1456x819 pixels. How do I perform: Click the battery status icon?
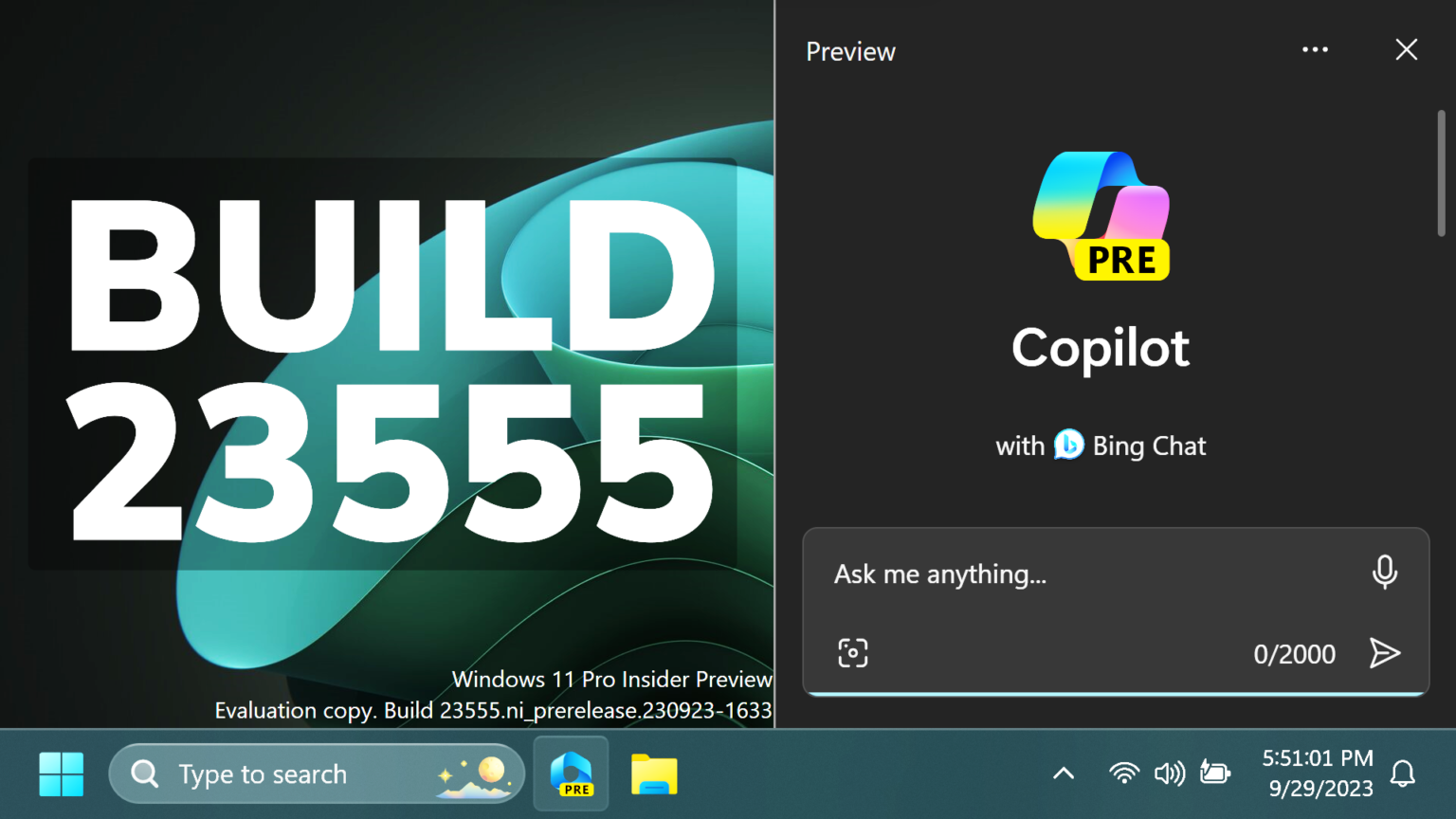pyautogui.click(x=1215, y=773)
